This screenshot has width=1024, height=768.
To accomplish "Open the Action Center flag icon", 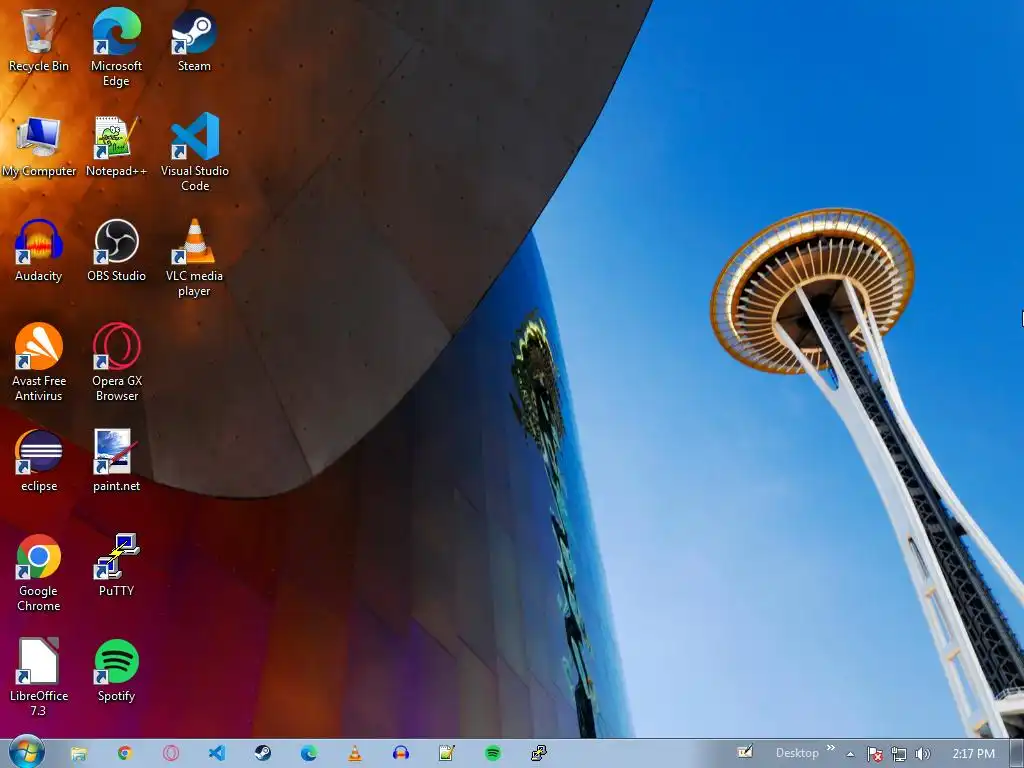I will tap(874, 754).
